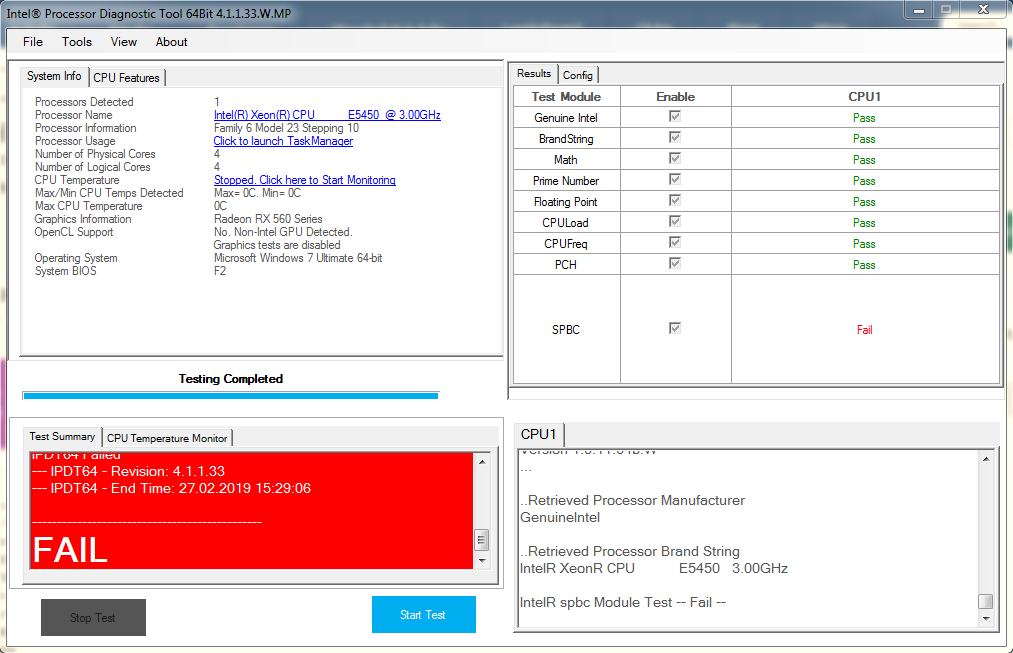Toggle the Genuine Intel test checkbox

point(675,116)
